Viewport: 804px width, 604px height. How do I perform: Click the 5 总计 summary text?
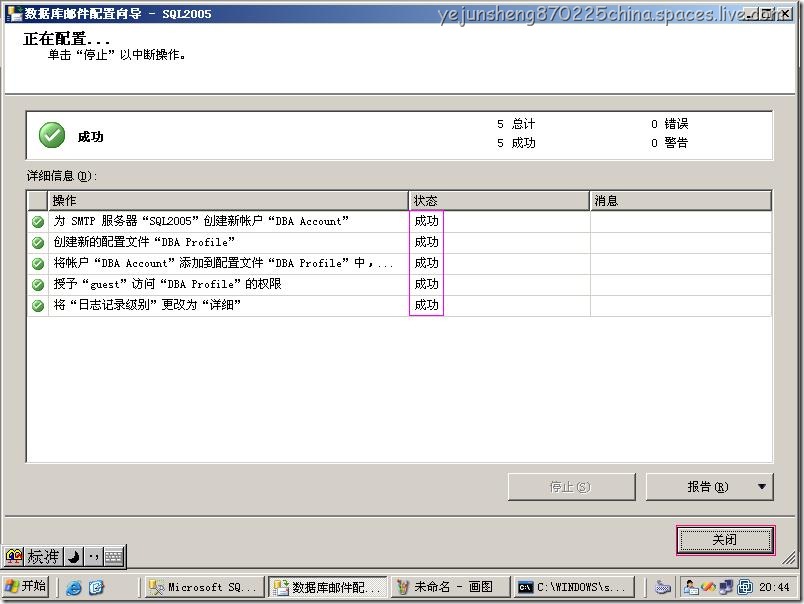pyautogui.click(x=516, y=124)
